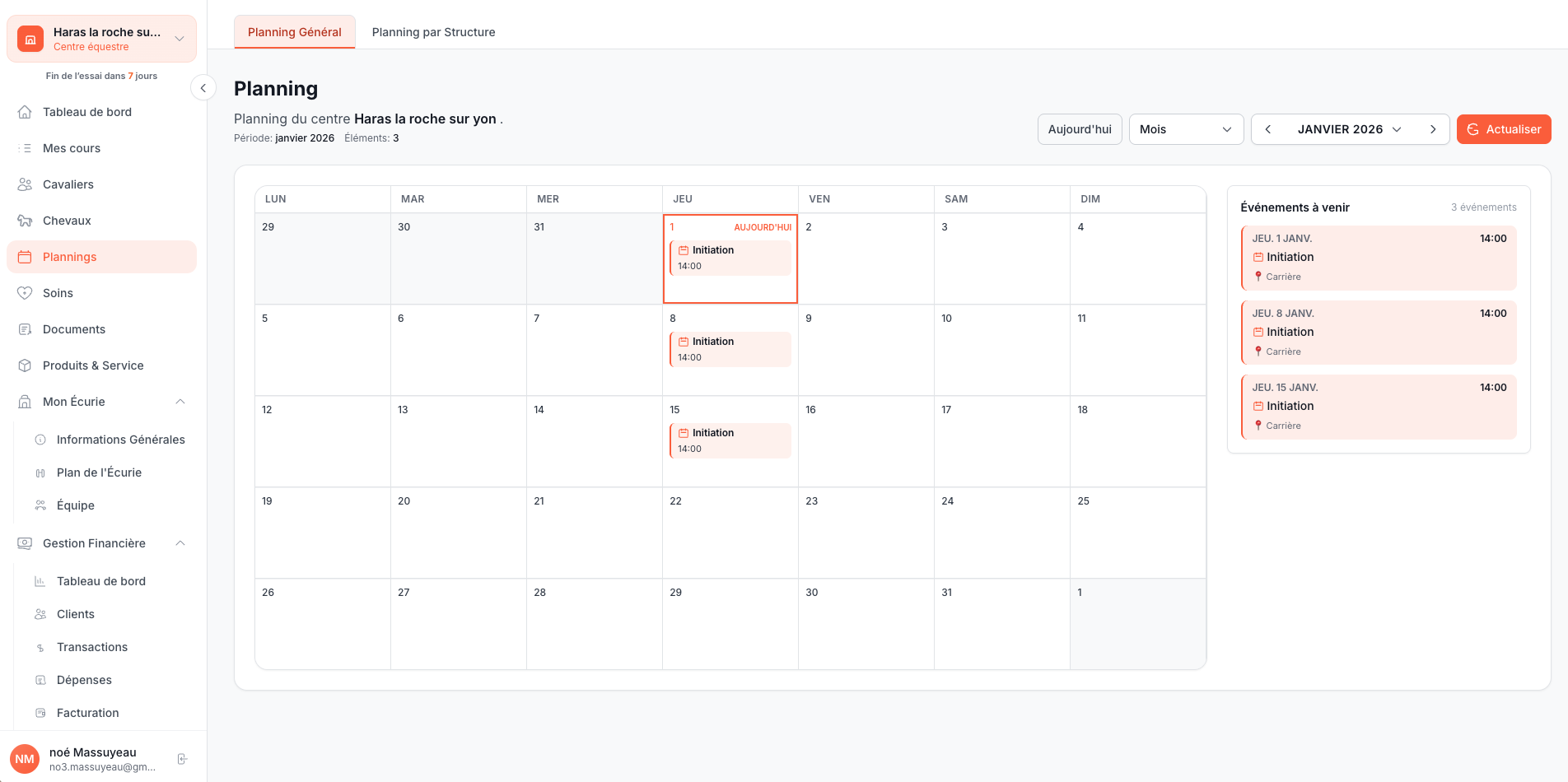
Task: Click the Aujourd'hui button
Action: point(1079,129)
